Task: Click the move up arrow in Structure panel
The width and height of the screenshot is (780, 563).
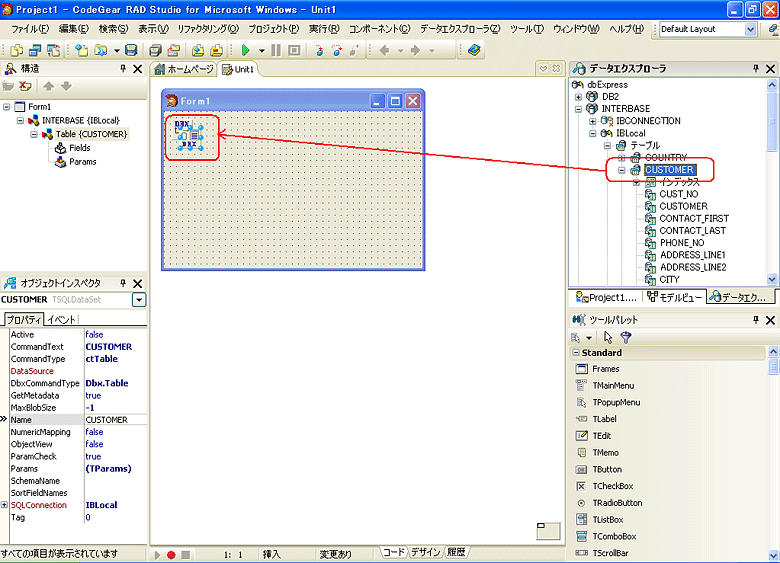Action: click(48, 86)
